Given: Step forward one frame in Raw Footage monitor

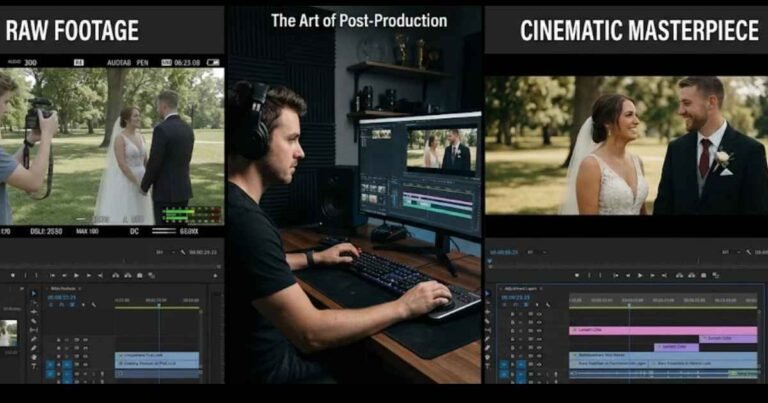Looking at the screenshot, I should [89, 276].
